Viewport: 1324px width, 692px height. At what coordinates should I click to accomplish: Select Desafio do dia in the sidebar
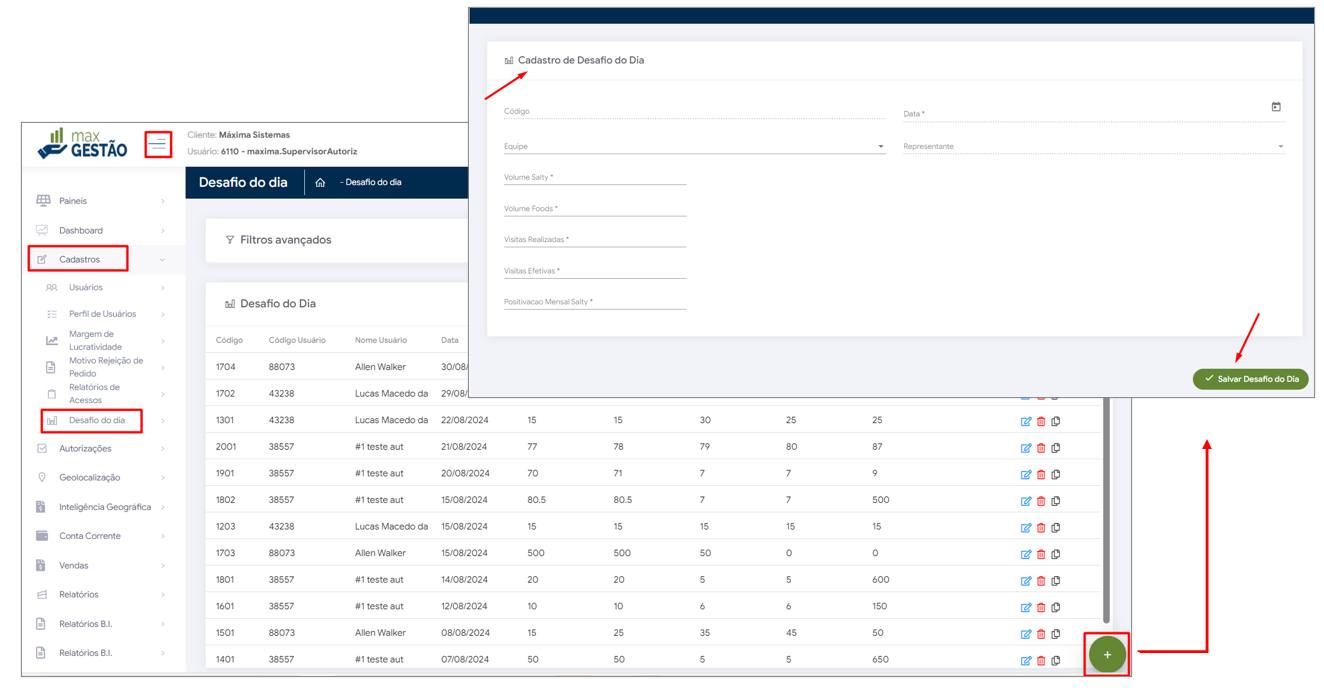click(96, 421)
